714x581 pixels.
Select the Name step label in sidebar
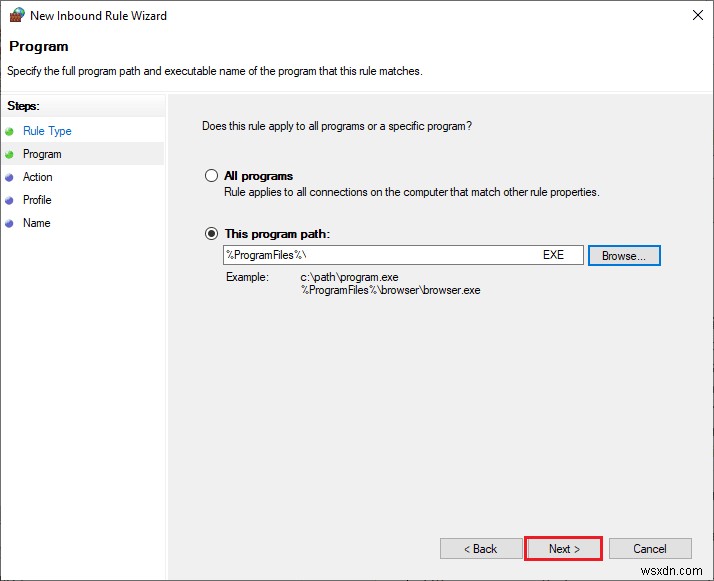point(36,223)
